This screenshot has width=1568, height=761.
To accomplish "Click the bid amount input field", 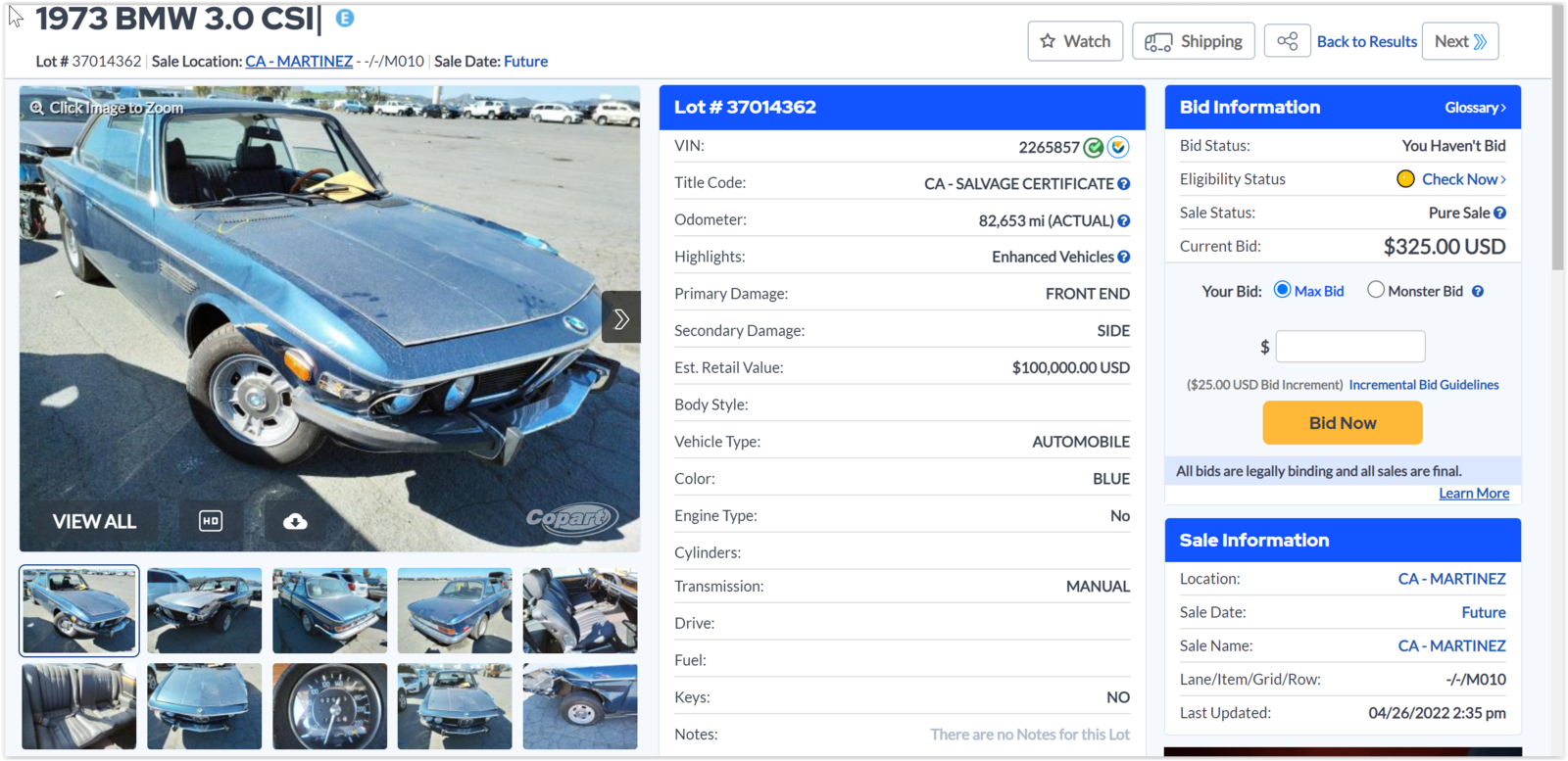I will pos(1350,347).
